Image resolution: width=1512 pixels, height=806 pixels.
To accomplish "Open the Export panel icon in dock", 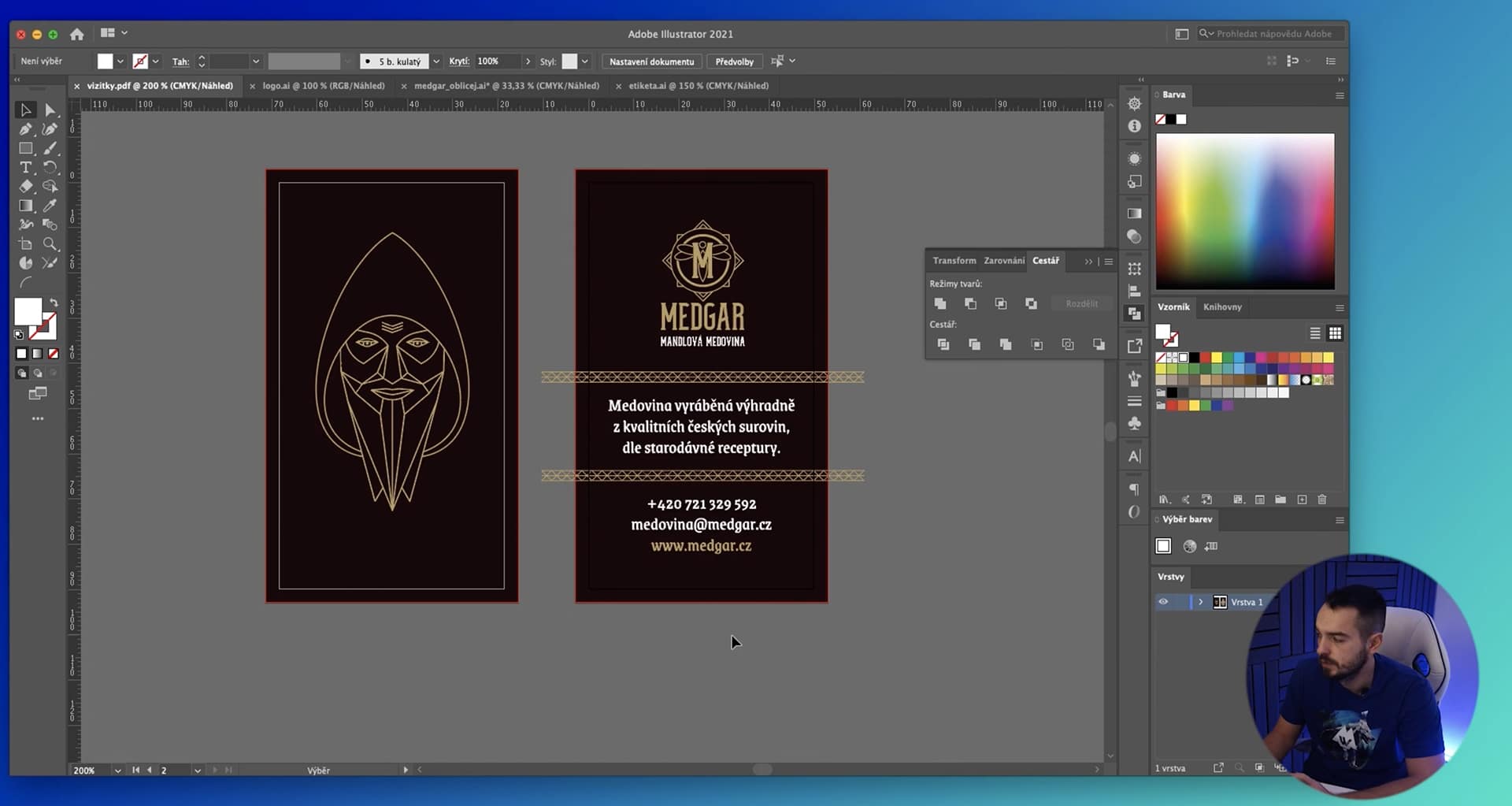I will click(x=1134, y=346).
